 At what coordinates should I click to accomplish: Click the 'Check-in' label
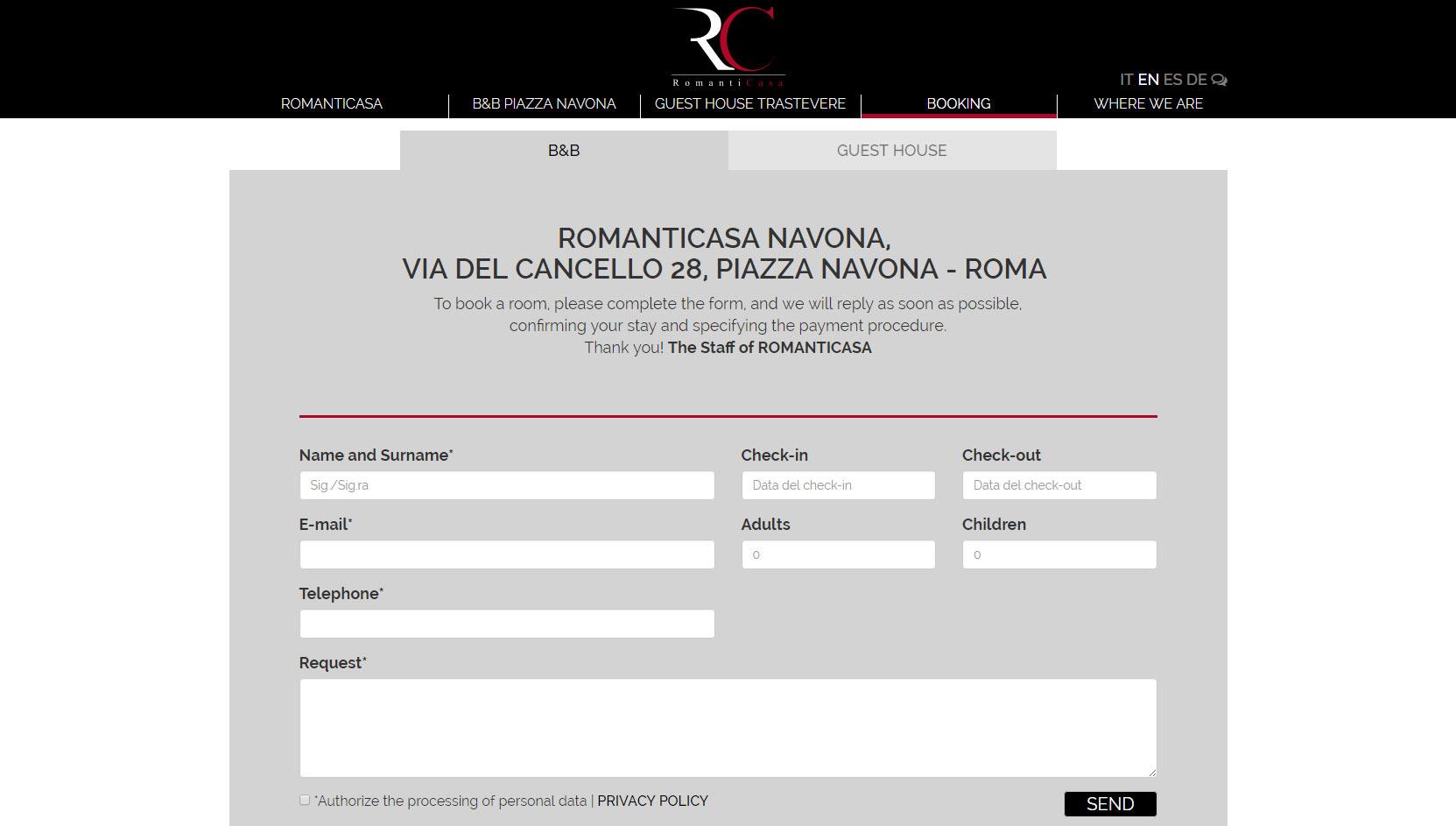775,455
